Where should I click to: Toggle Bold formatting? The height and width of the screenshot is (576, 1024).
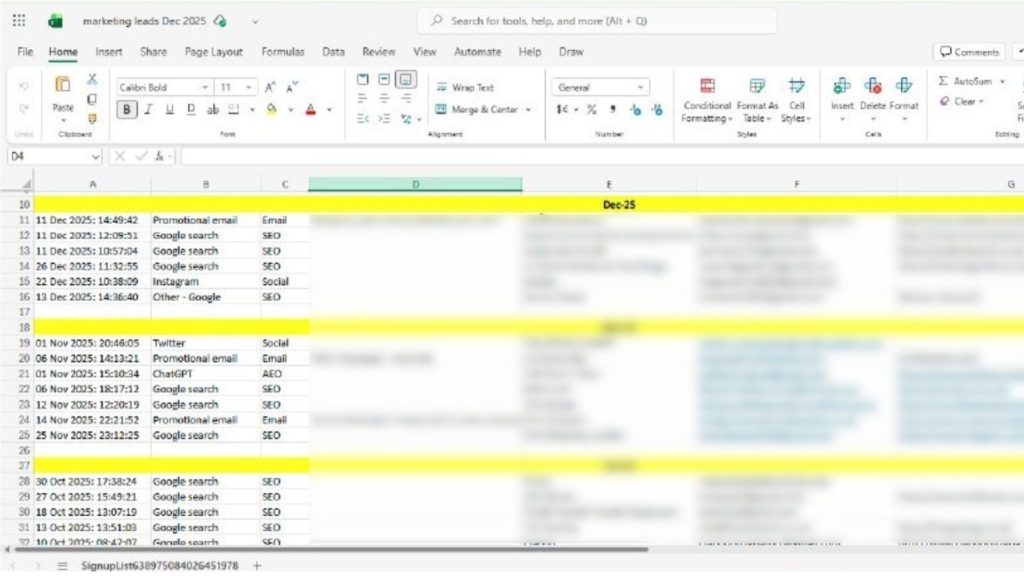(x=127, y=109)
